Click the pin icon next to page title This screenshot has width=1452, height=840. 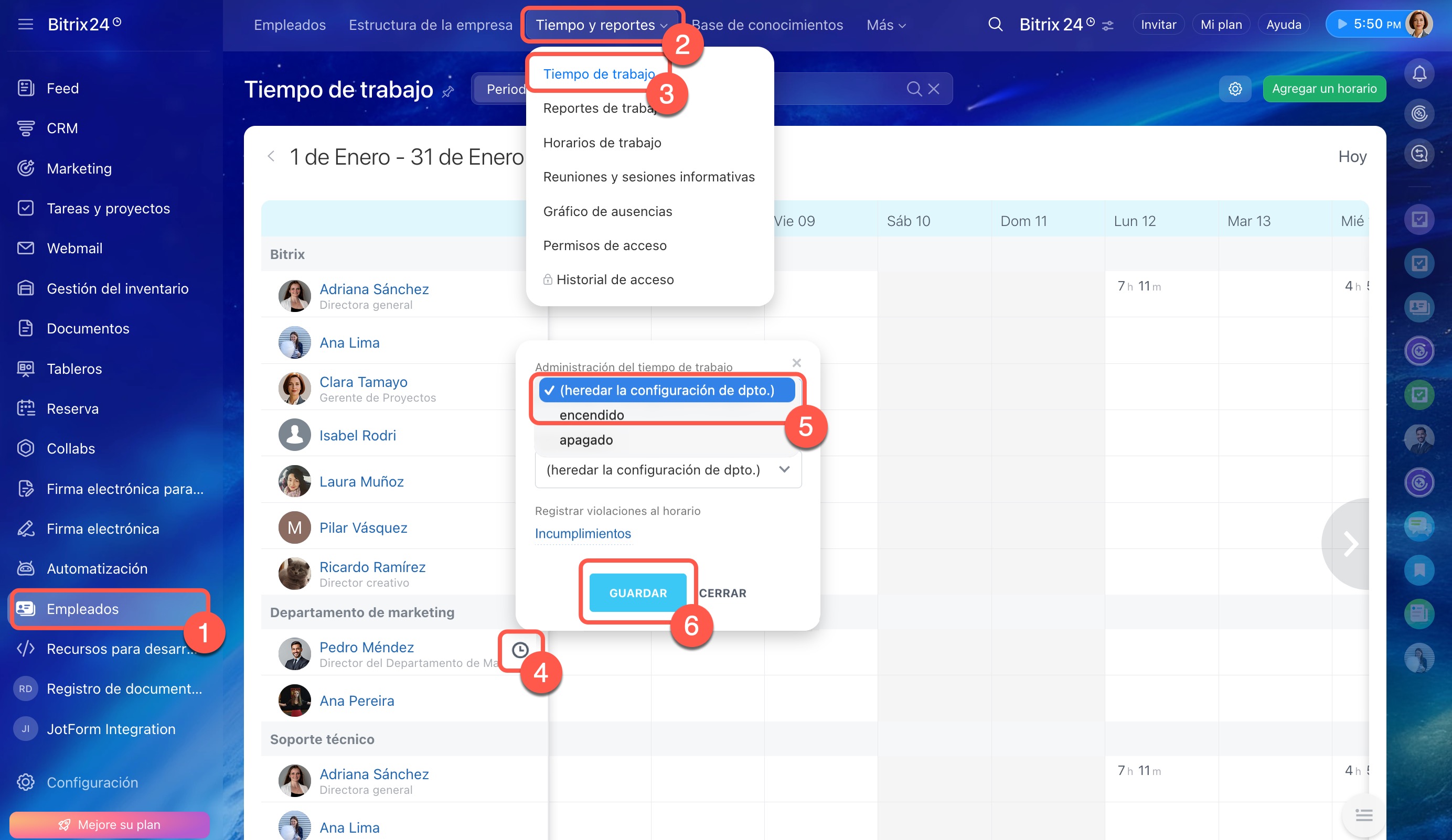click(x=447, y=92)
